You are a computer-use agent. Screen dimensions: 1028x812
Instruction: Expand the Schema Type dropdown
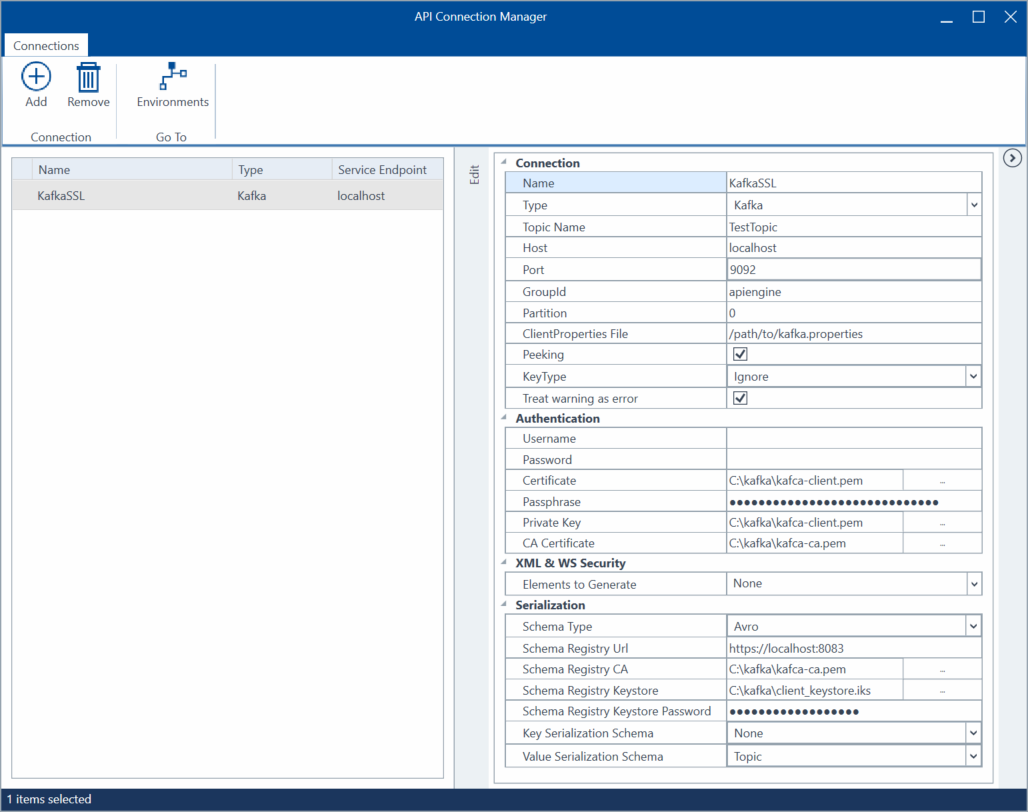click(973, 627)
